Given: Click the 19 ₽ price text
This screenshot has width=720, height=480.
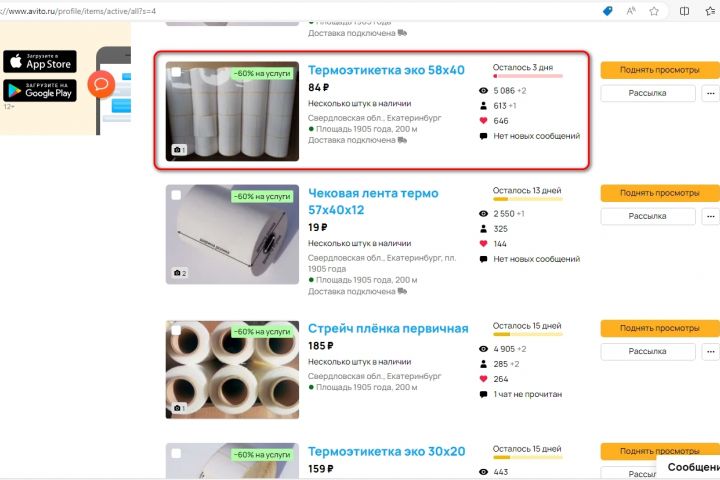Looking at the screenshot, I should pos(318,227).
